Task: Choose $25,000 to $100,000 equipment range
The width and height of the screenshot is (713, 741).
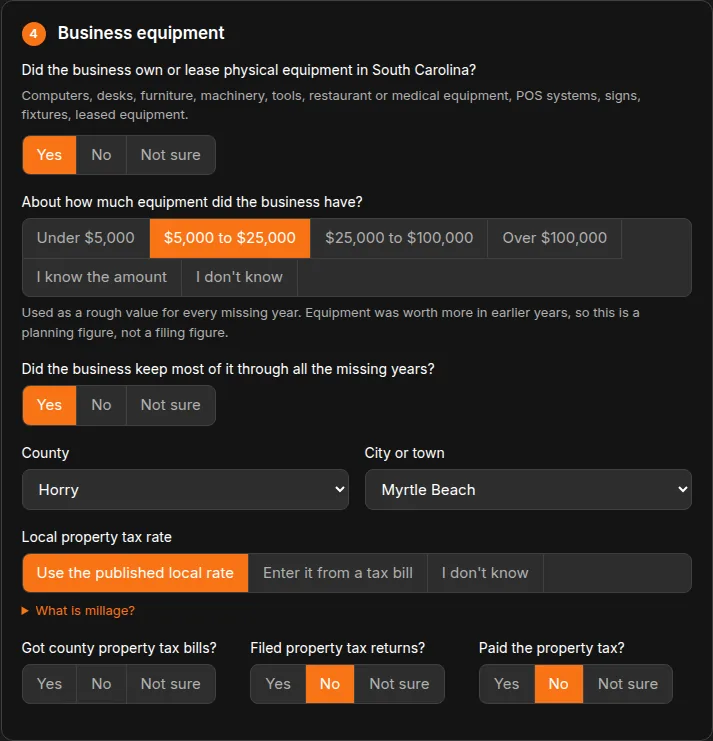Action: (399, 238)
